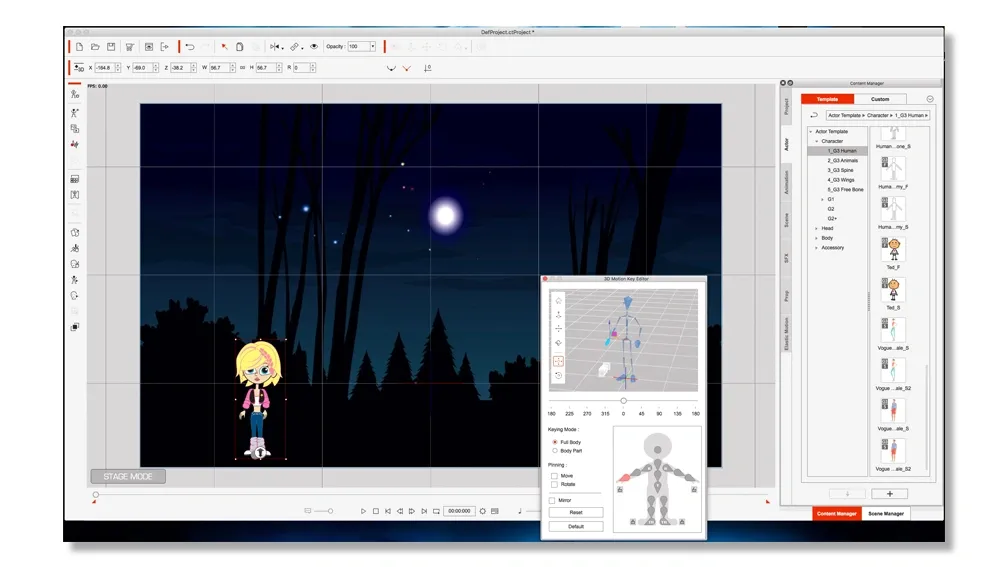The height and width of the screenshot is (567, 1008).
Task: Click the undo arrow in the top toolbar
Action: coord(190,47)
